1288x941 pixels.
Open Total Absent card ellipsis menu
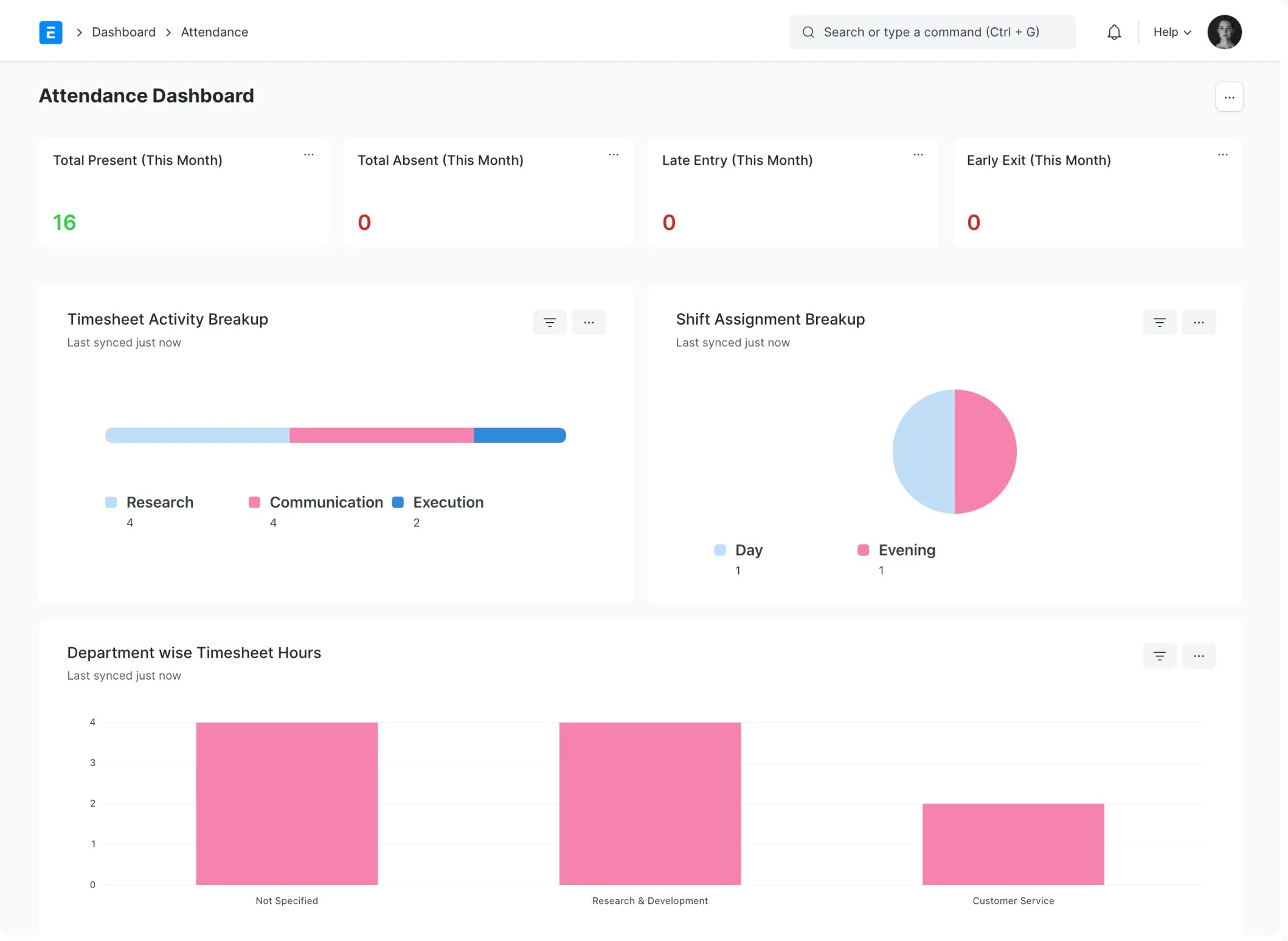point(613,155)
